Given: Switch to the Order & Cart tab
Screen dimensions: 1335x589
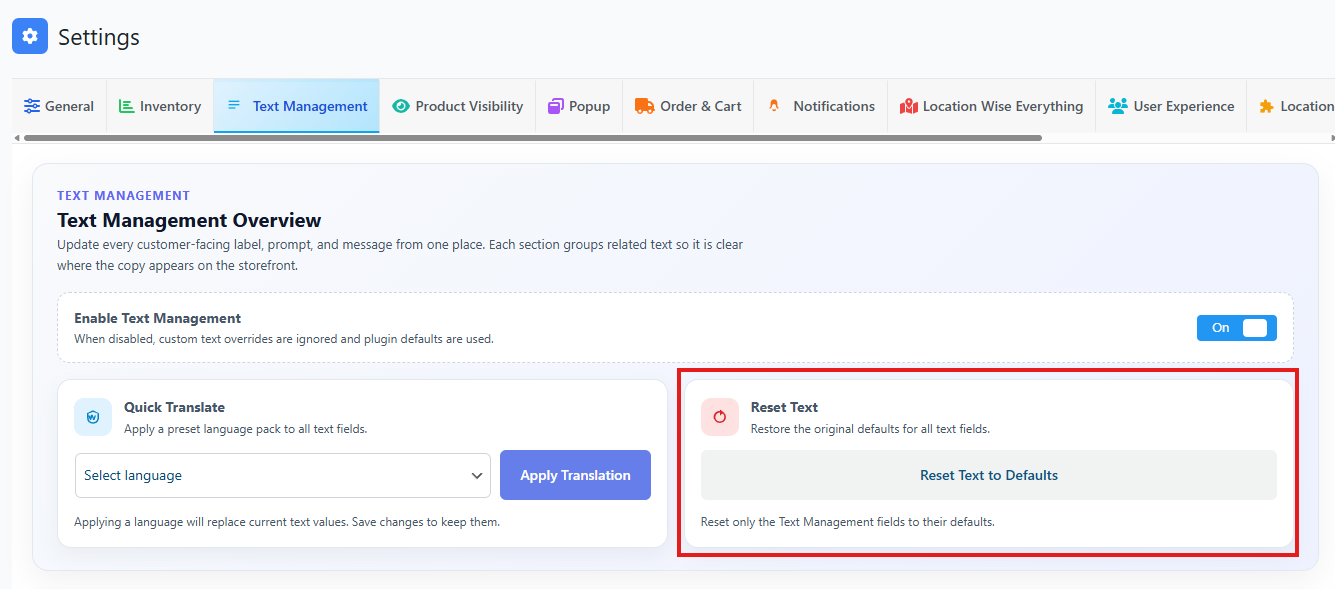Looking at the screenshot, I should pyautogui.click(x=688, y=106).
